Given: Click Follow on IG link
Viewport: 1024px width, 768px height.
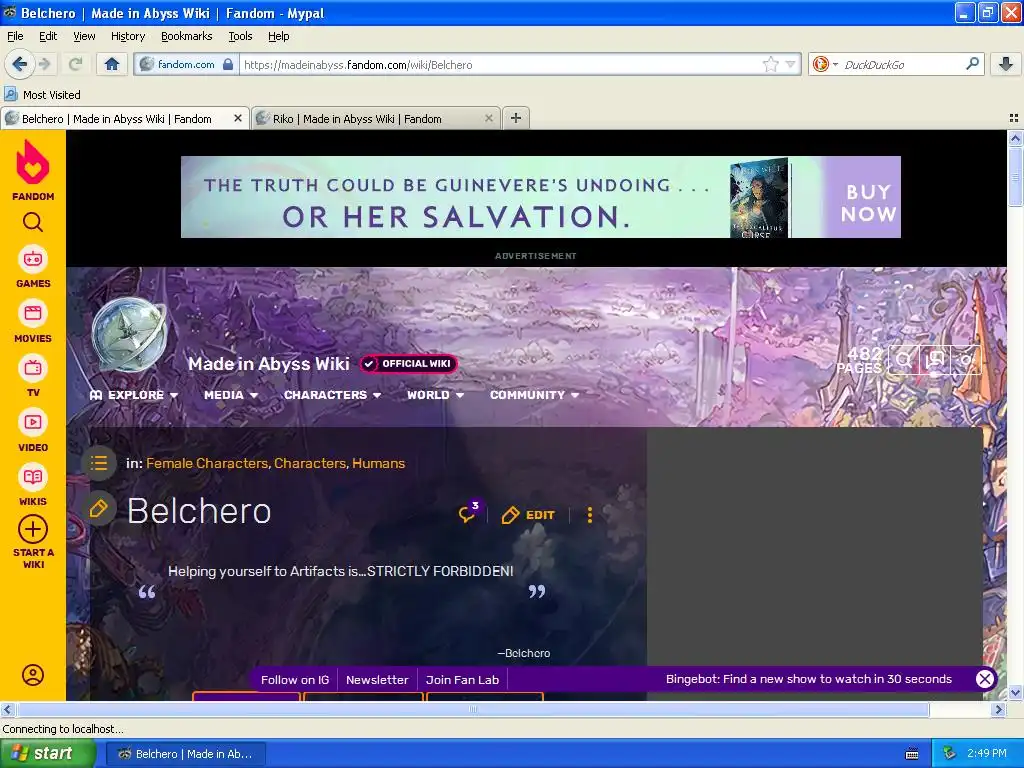Looking at the screenshot, I should (295, 680).
